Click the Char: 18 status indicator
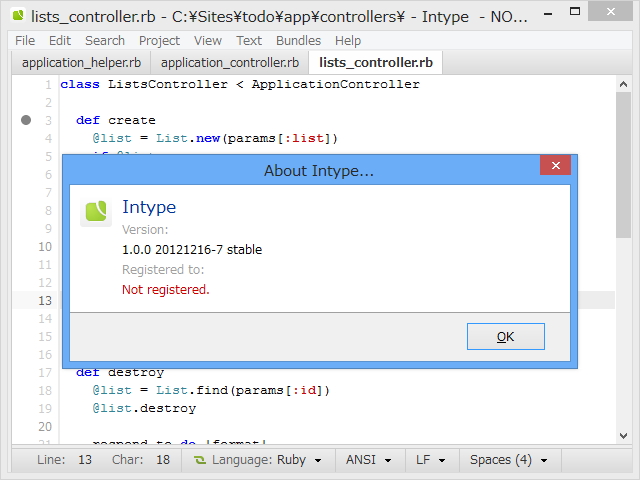This screenshot has width=640, height=480. pos(140,460)
